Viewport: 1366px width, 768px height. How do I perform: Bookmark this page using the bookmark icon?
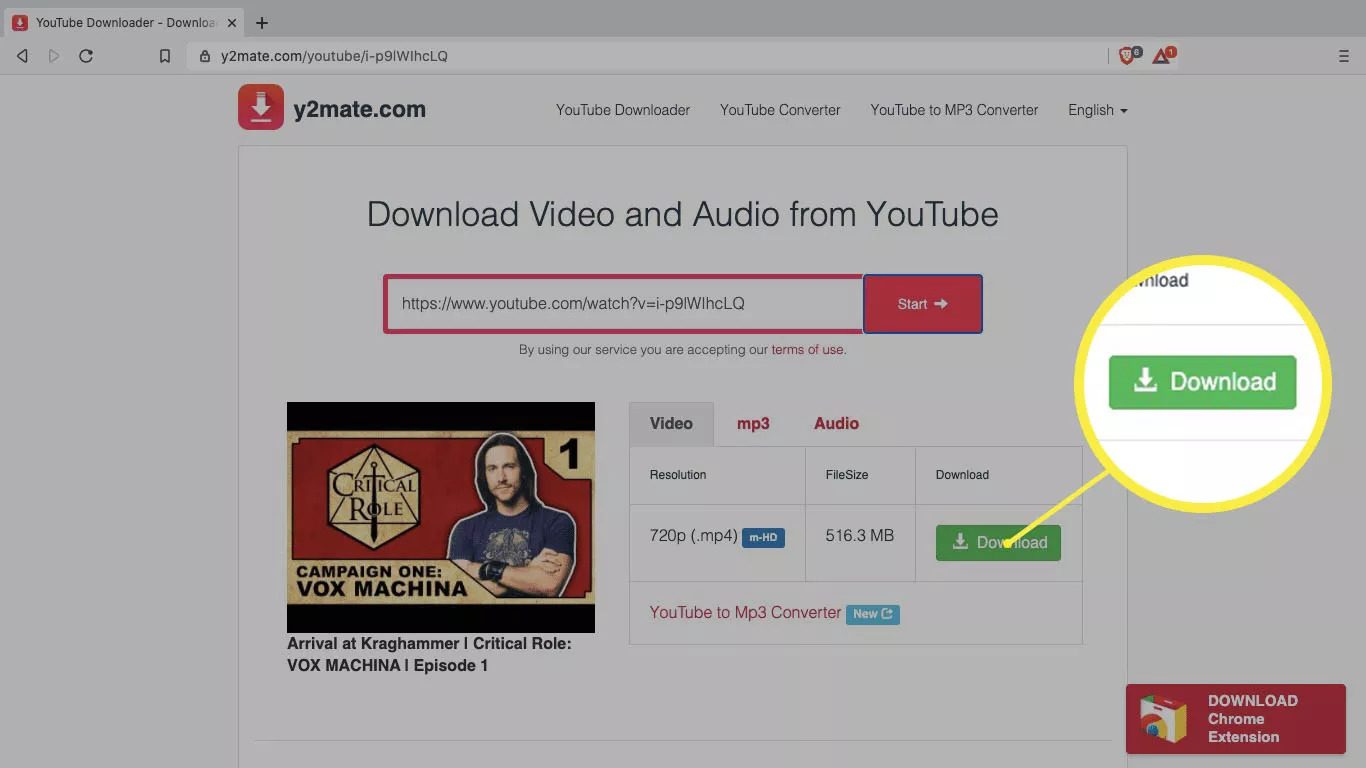coord(165,56)
